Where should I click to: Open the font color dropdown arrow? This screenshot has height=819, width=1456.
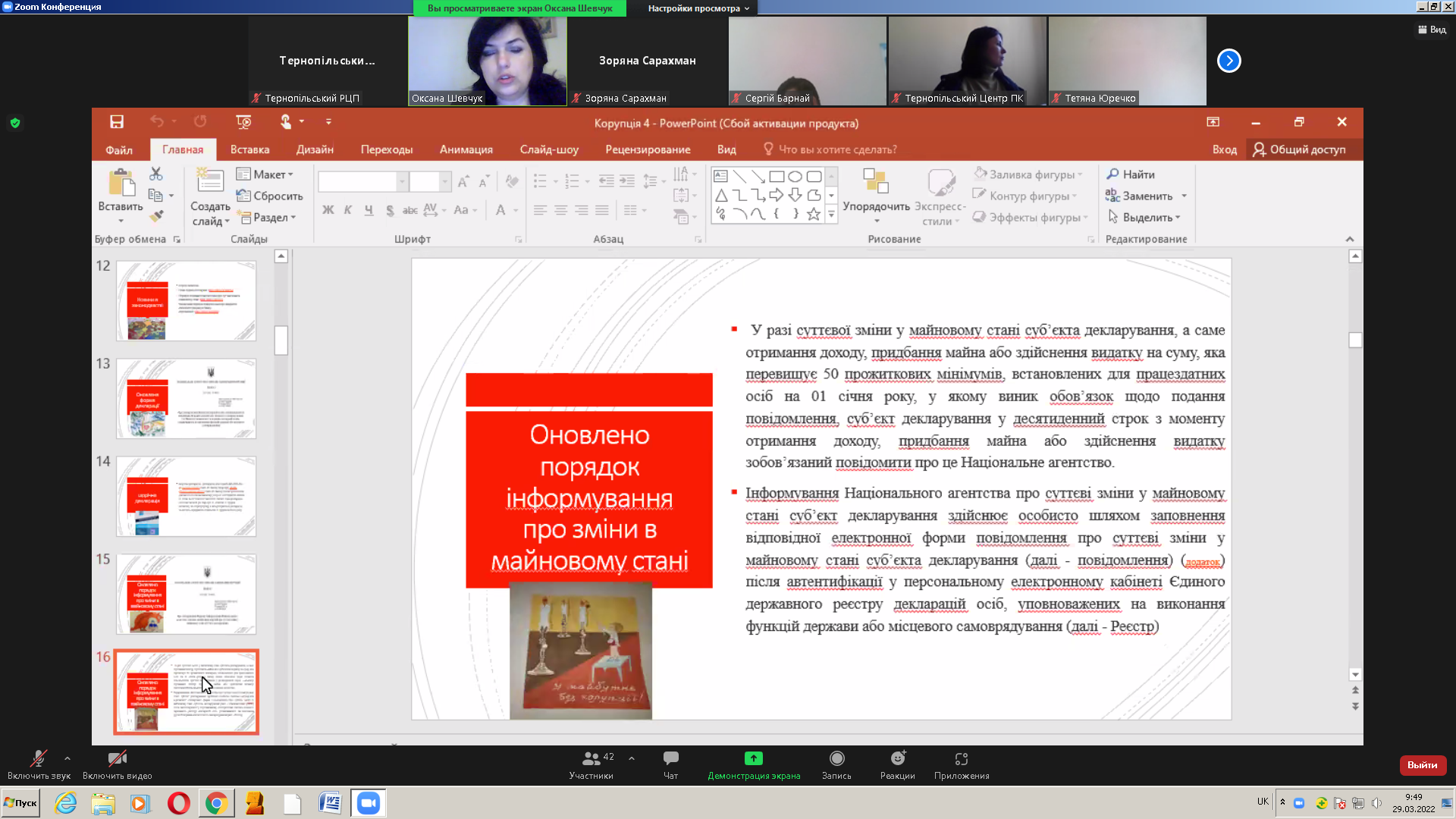pos(516,210)
